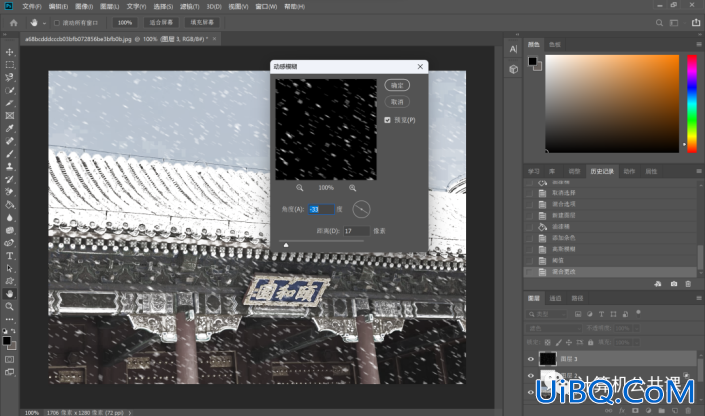Select the Rectangular Marquee tool
This screenshot has width=705, height=416.
9,65
